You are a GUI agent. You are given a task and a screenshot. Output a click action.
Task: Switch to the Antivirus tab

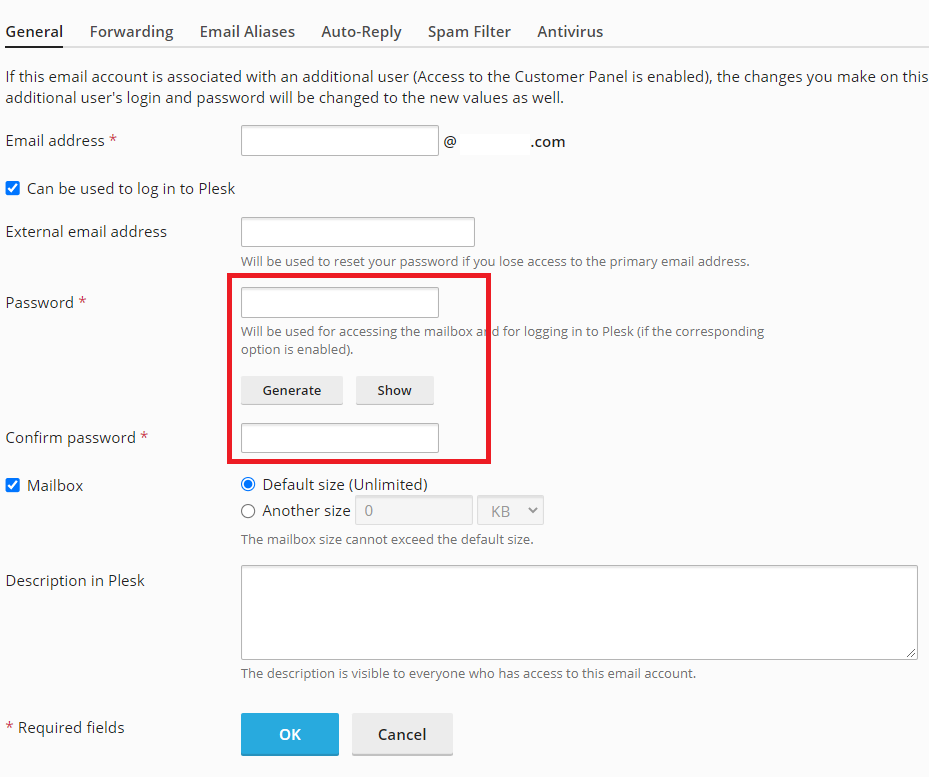pyautogui.click(x=570, y=31)
